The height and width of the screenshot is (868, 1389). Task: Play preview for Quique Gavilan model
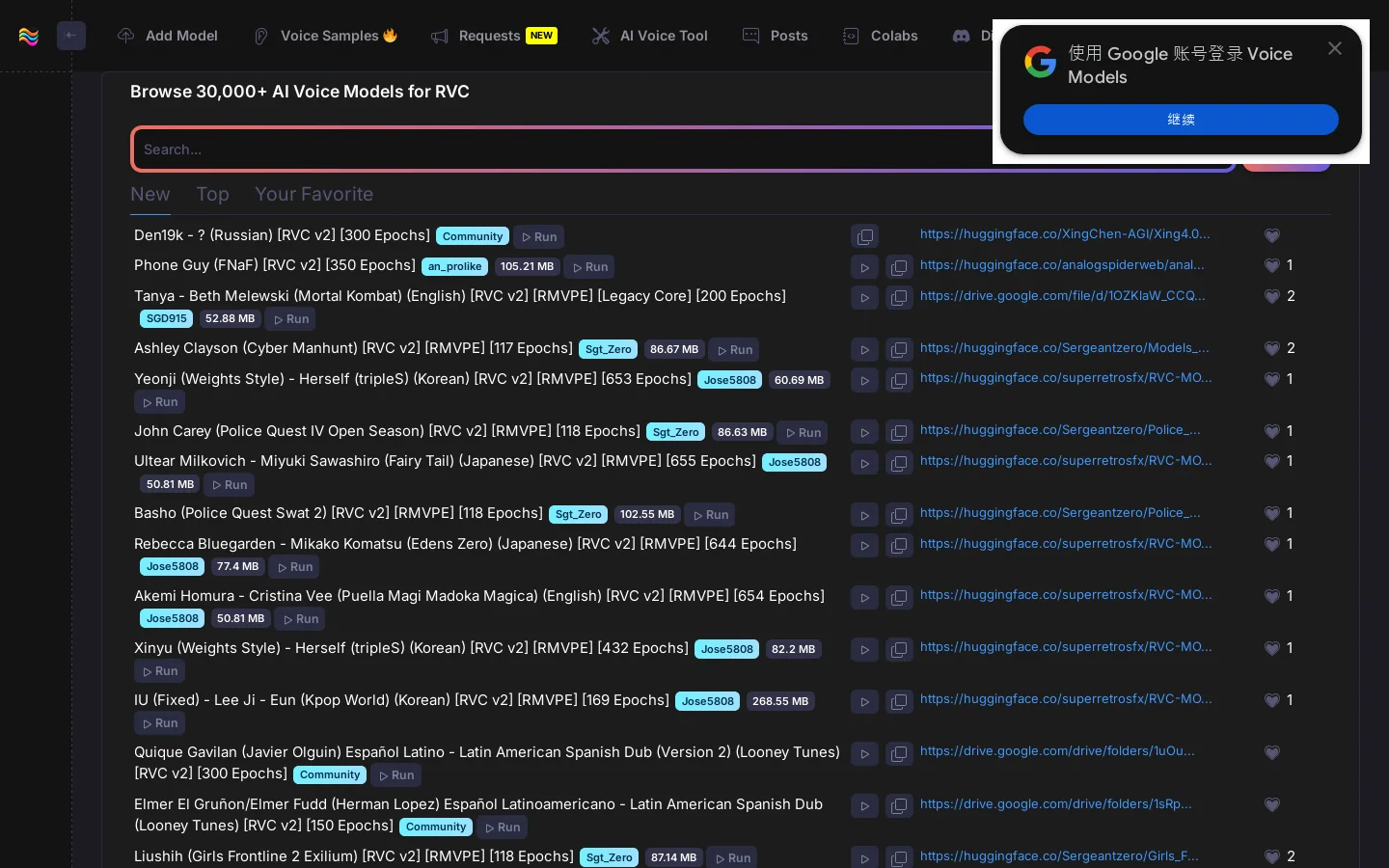[x=864, y=755]
